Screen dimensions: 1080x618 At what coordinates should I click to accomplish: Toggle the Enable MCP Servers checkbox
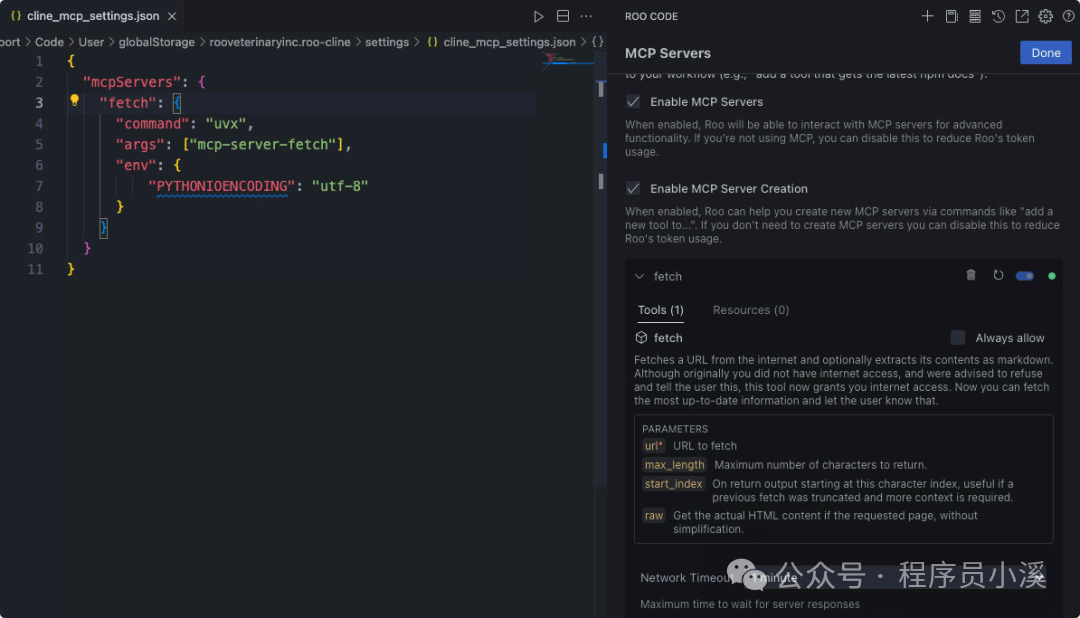(633, 102)
